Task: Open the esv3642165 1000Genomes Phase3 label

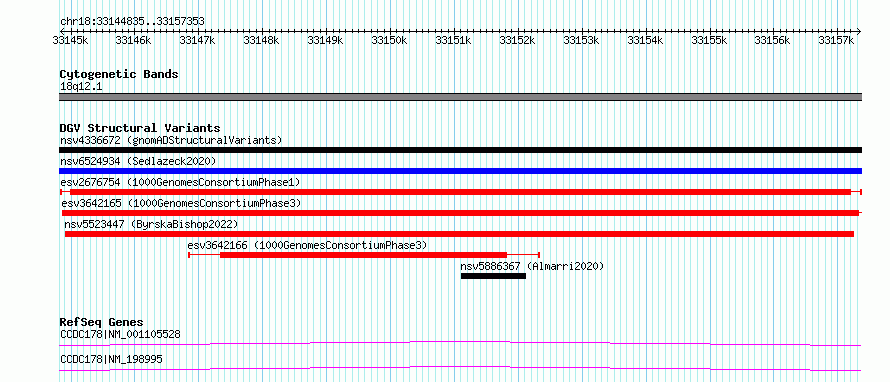Action: click(x=181, y=203)
